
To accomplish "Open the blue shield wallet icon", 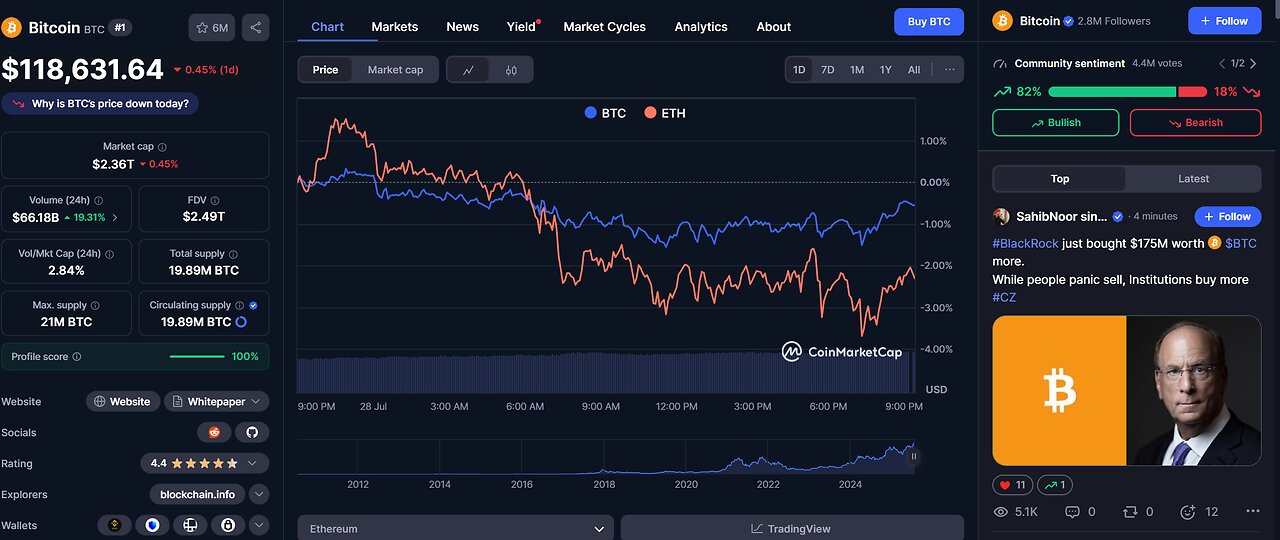I will (x=152, y=525).
